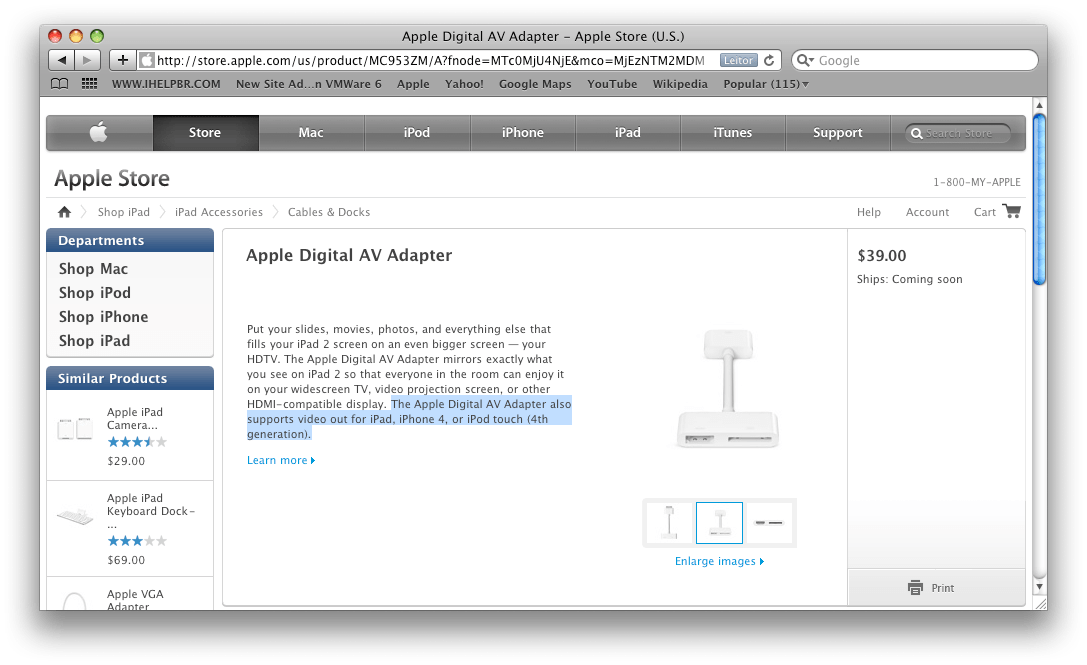Open New Site Ad...n VMWare 6 bookmark

(308, 84)
